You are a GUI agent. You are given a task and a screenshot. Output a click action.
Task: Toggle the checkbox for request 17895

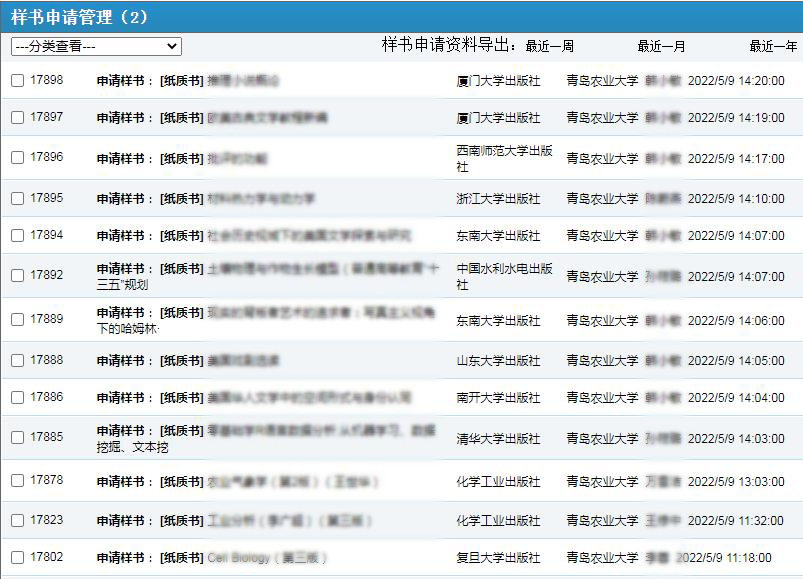point(17,199)
